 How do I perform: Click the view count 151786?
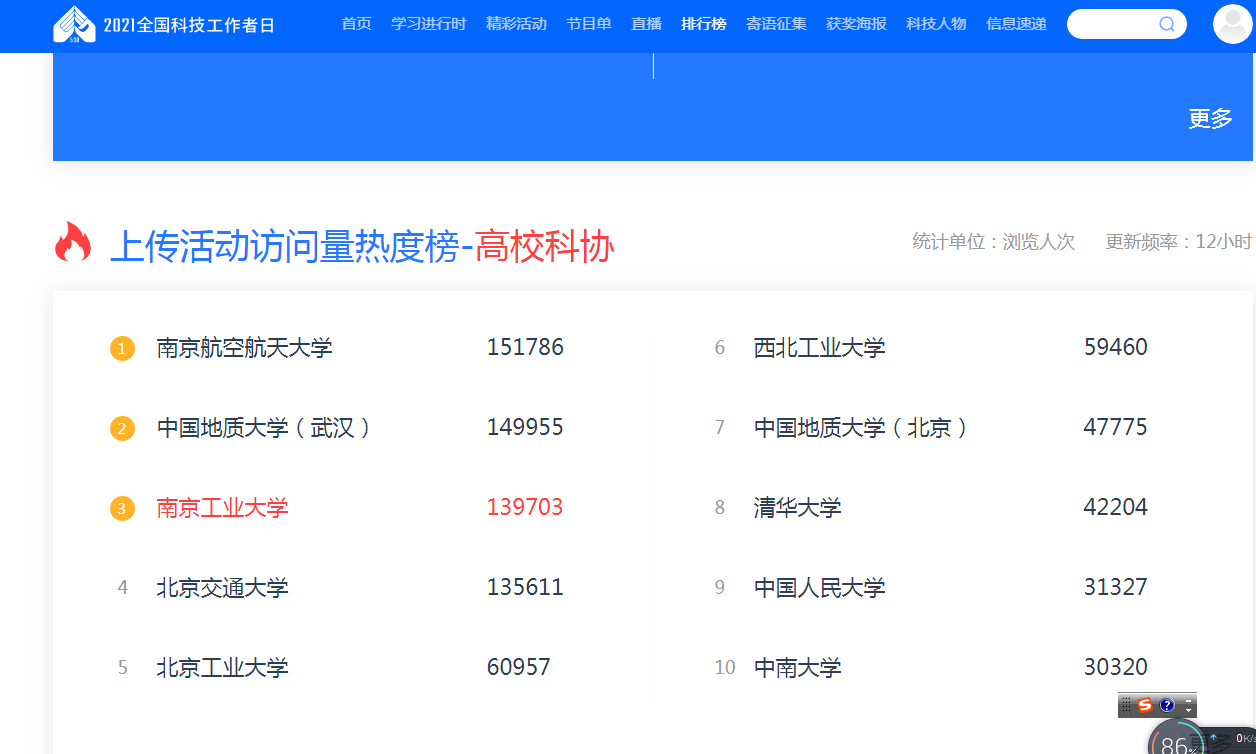(x=525, y=348)
